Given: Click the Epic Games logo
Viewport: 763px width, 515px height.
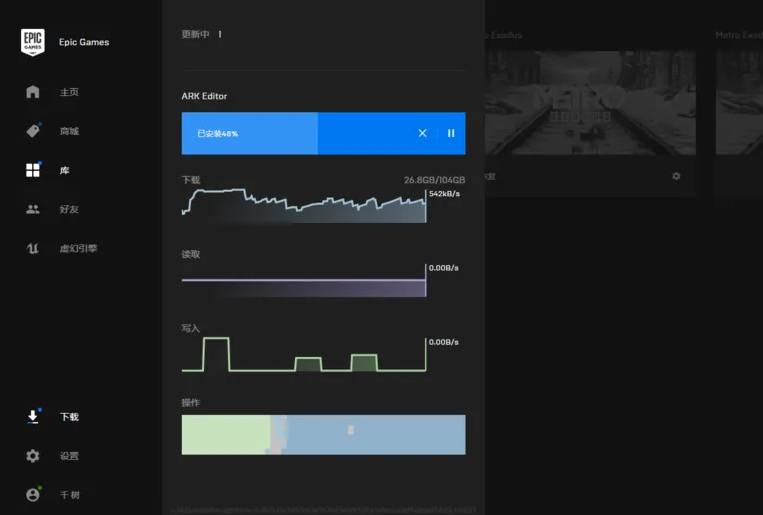Looking at the screenshot, I should 33,42.
